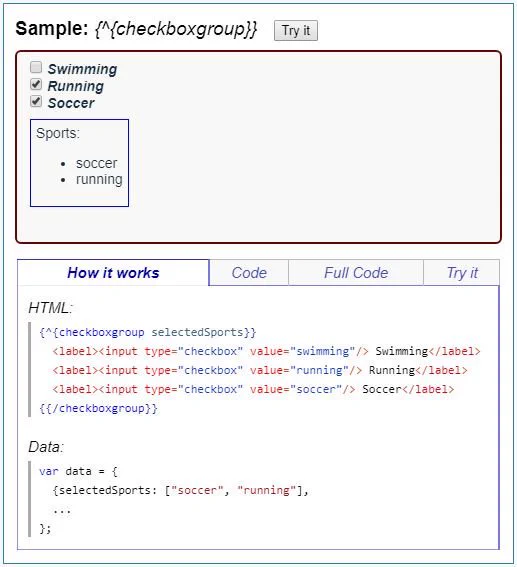Viewport: 517px width, 567px height.
Task: Click the Soccer label text
Action: [x=71, y=103]
